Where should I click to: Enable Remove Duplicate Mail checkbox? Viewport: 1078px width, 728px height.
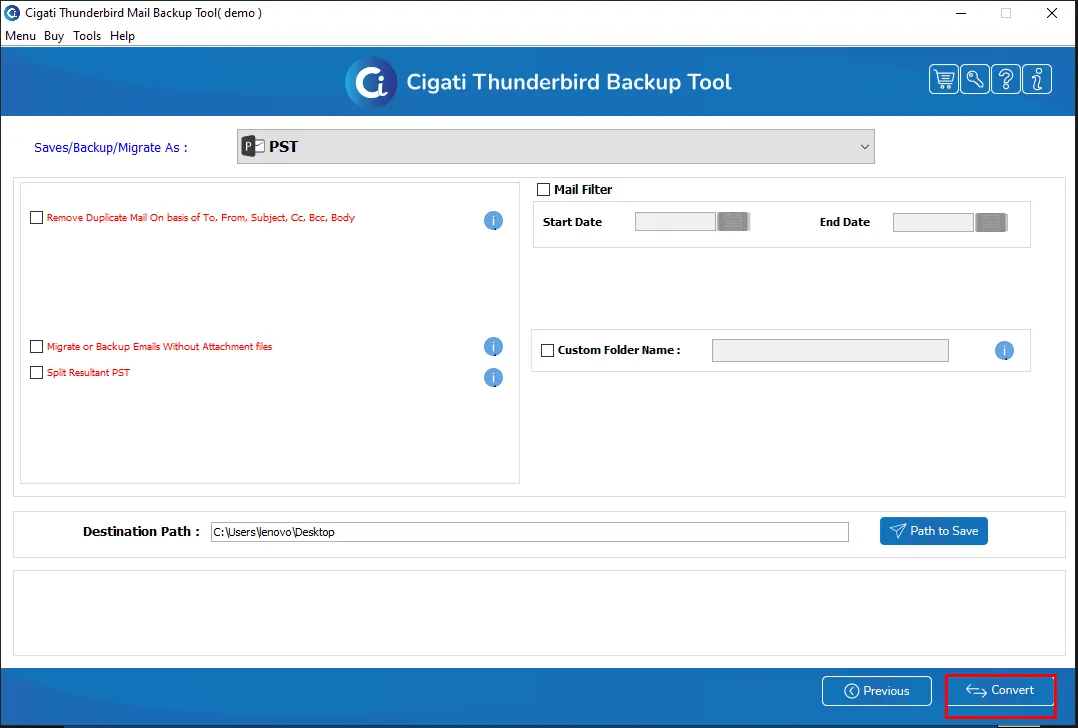click(x=36, y=217)
